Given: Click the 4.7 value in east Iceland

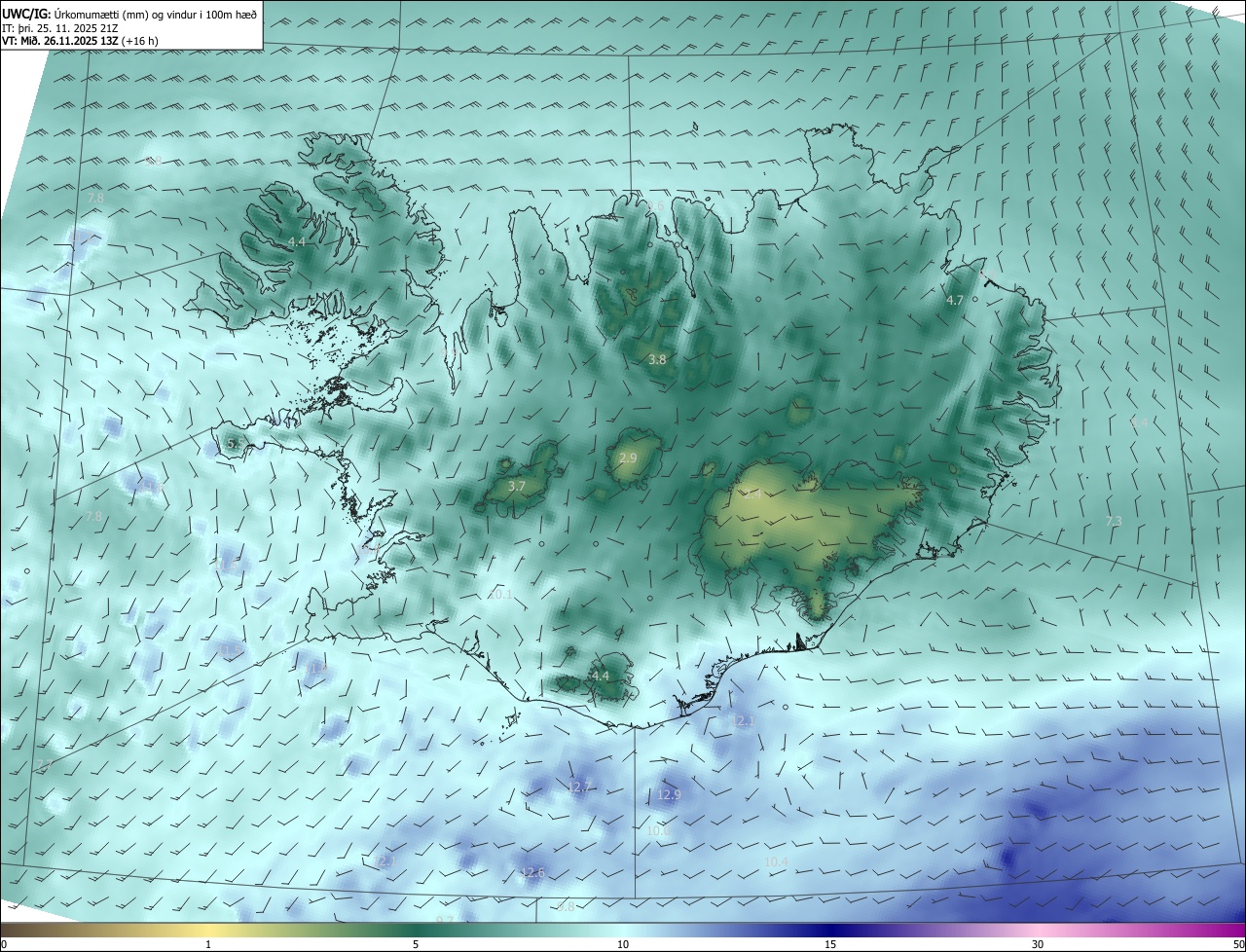Looking at the screenshot, I should pyautogui.click(x=955, y=301).
